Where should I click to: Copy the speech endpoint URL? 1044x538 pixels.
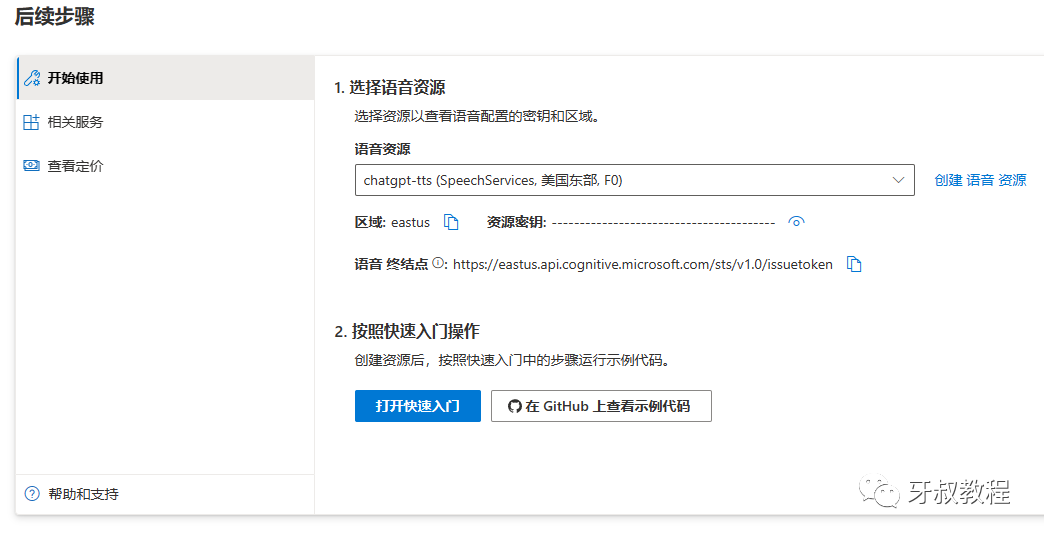click(854, 264)
